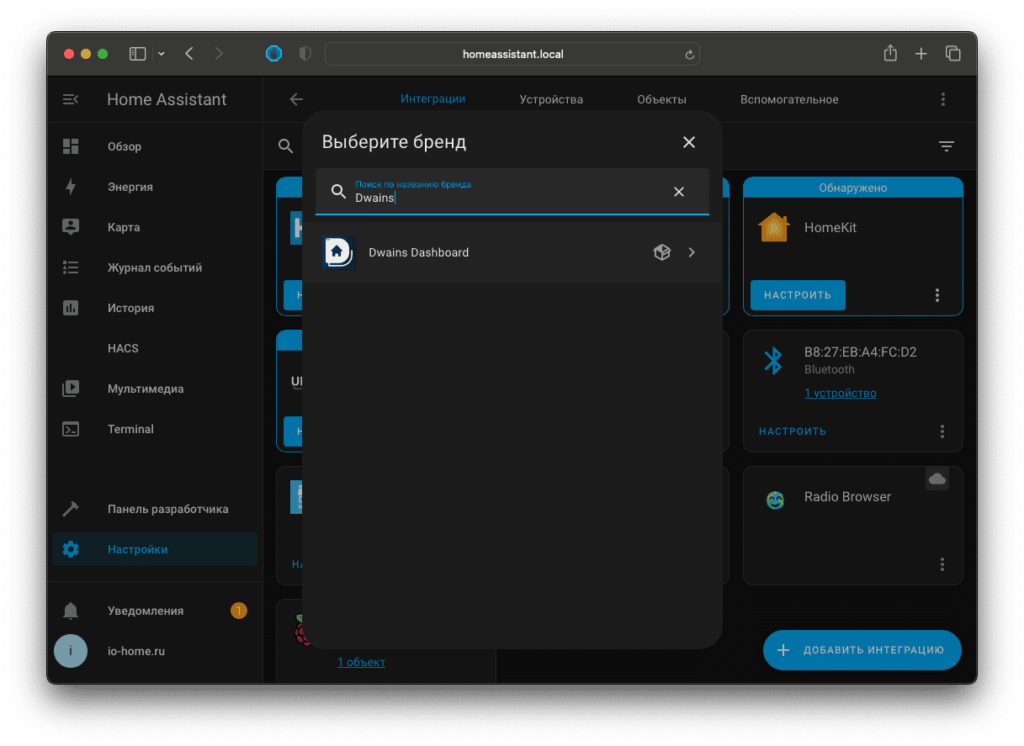
Task: Click ДОБАВИТЬ ИНТЕГРАЦИЮ button
Action: tap(862, 650)
